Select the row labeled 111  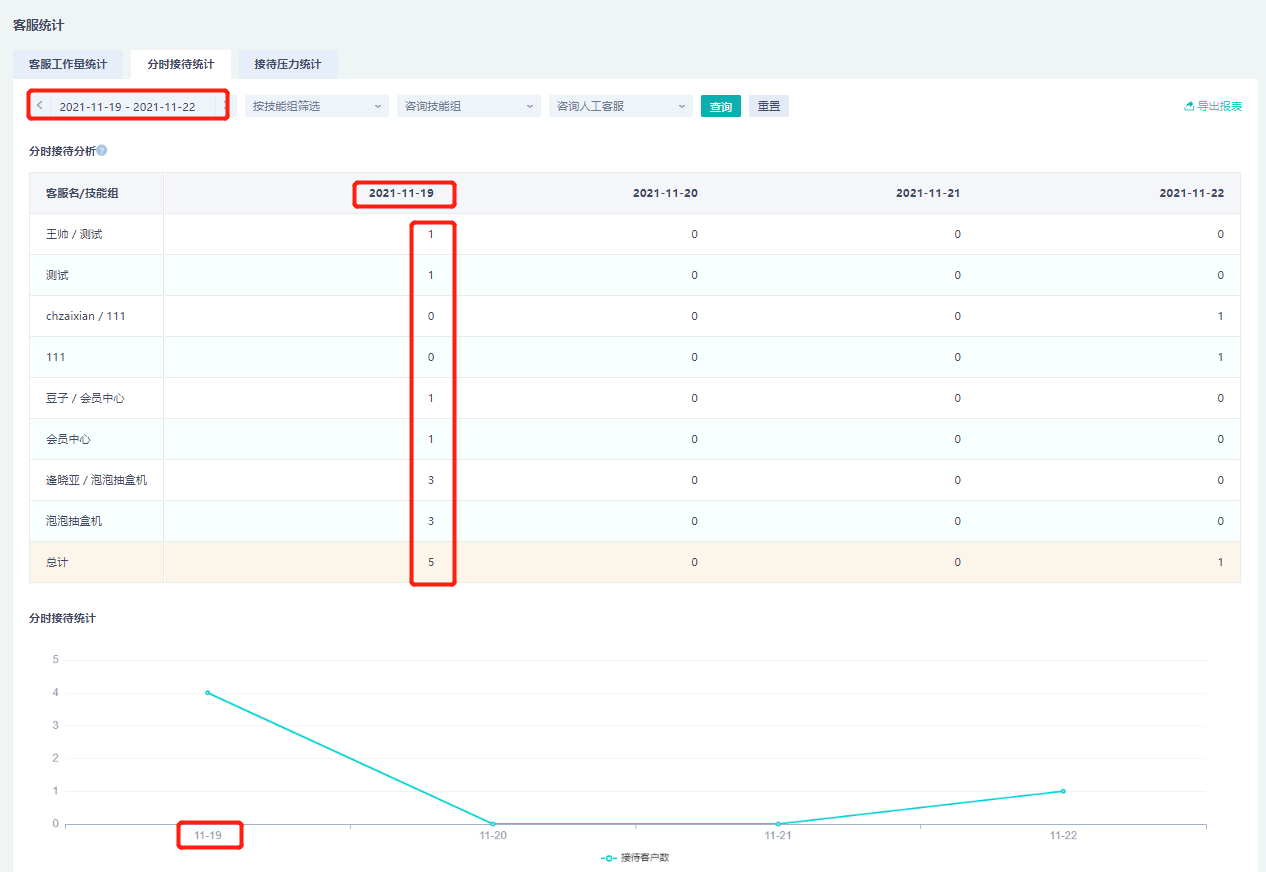point(635,357)
